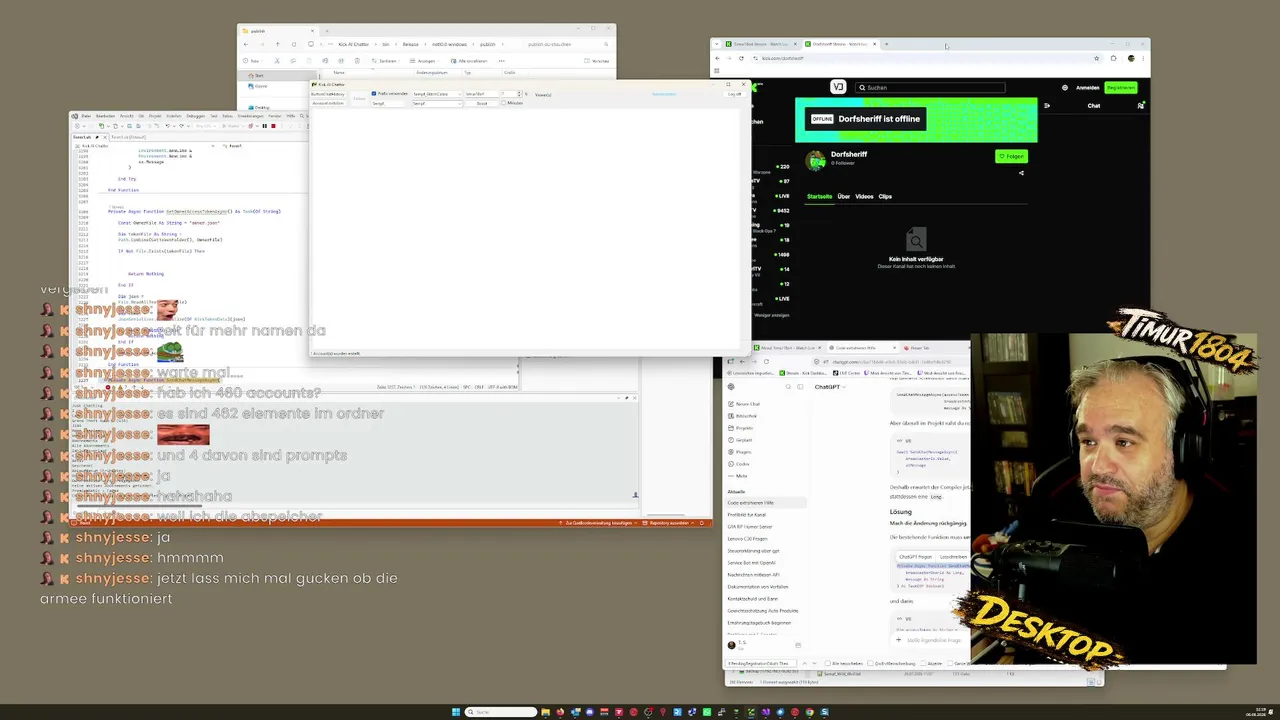Open WhatsApp from the Windows taskbar
The height and width of the screenshot is (720, 1280).
point(707,712)
